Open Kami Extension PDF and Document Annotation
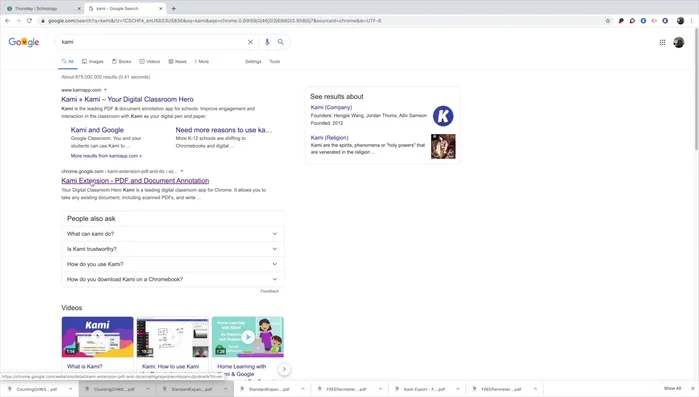 click(135, 180)
